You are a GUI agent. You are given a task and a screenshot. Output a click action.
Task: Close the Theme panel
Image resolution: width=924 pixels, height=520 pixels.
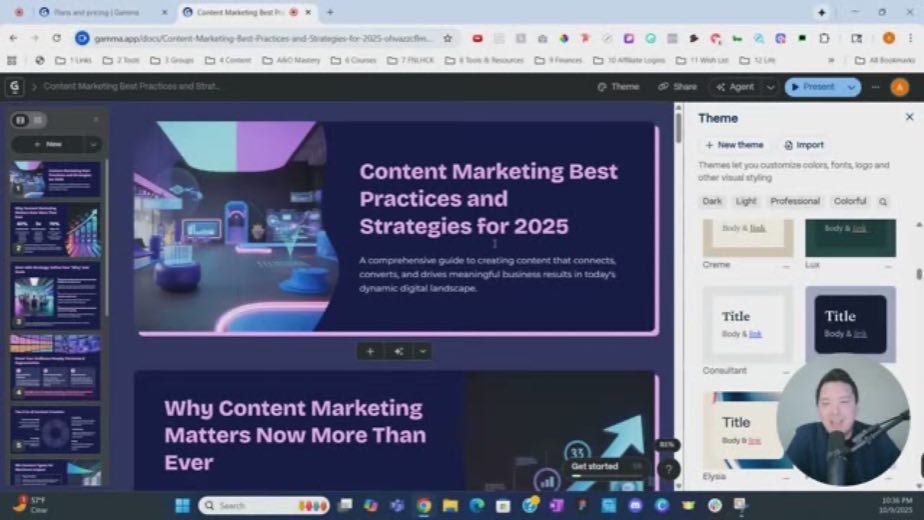point(909,117)
